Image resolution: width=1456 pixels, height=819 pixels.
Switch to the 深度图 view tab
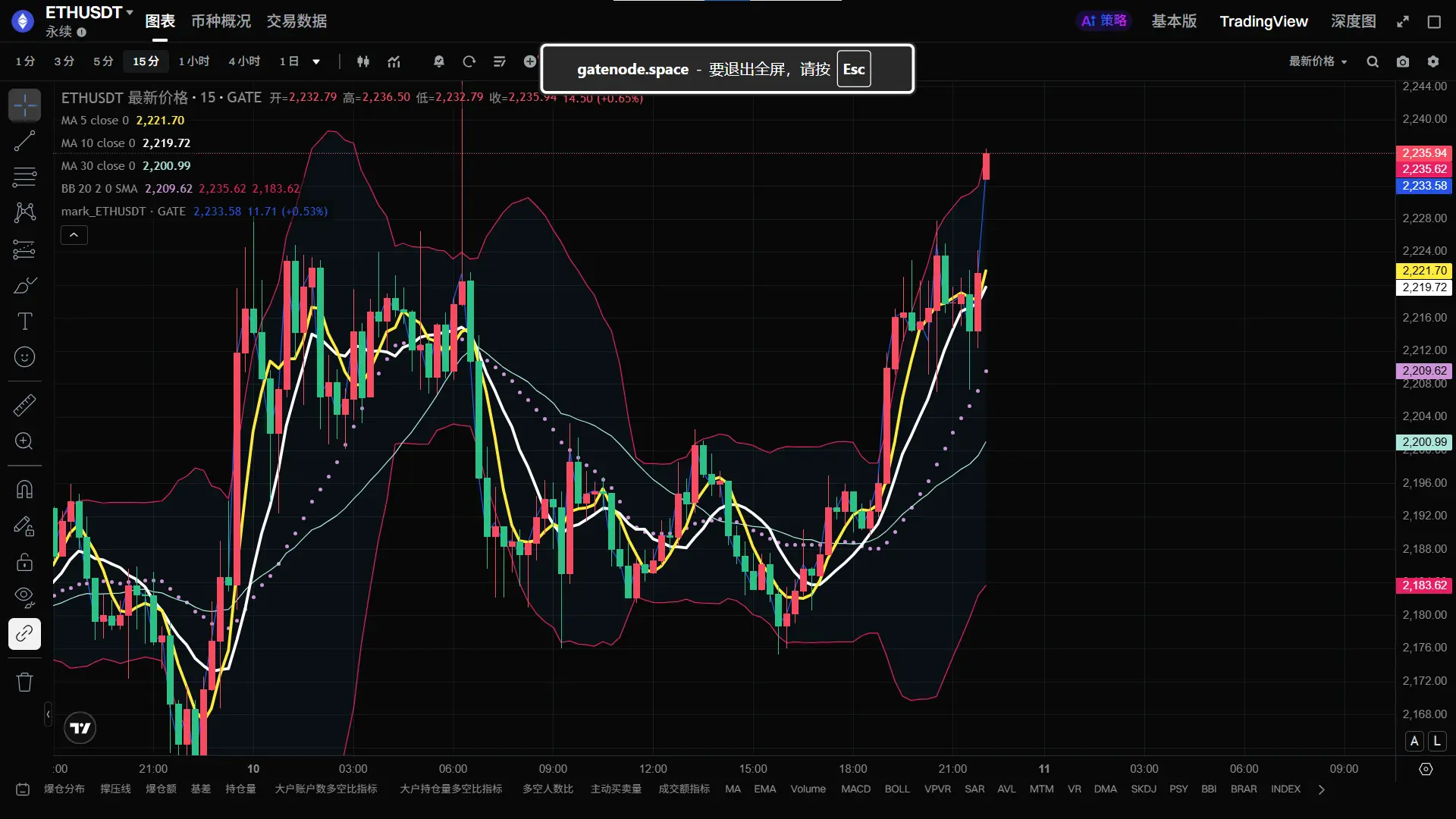click(1353, 21)
